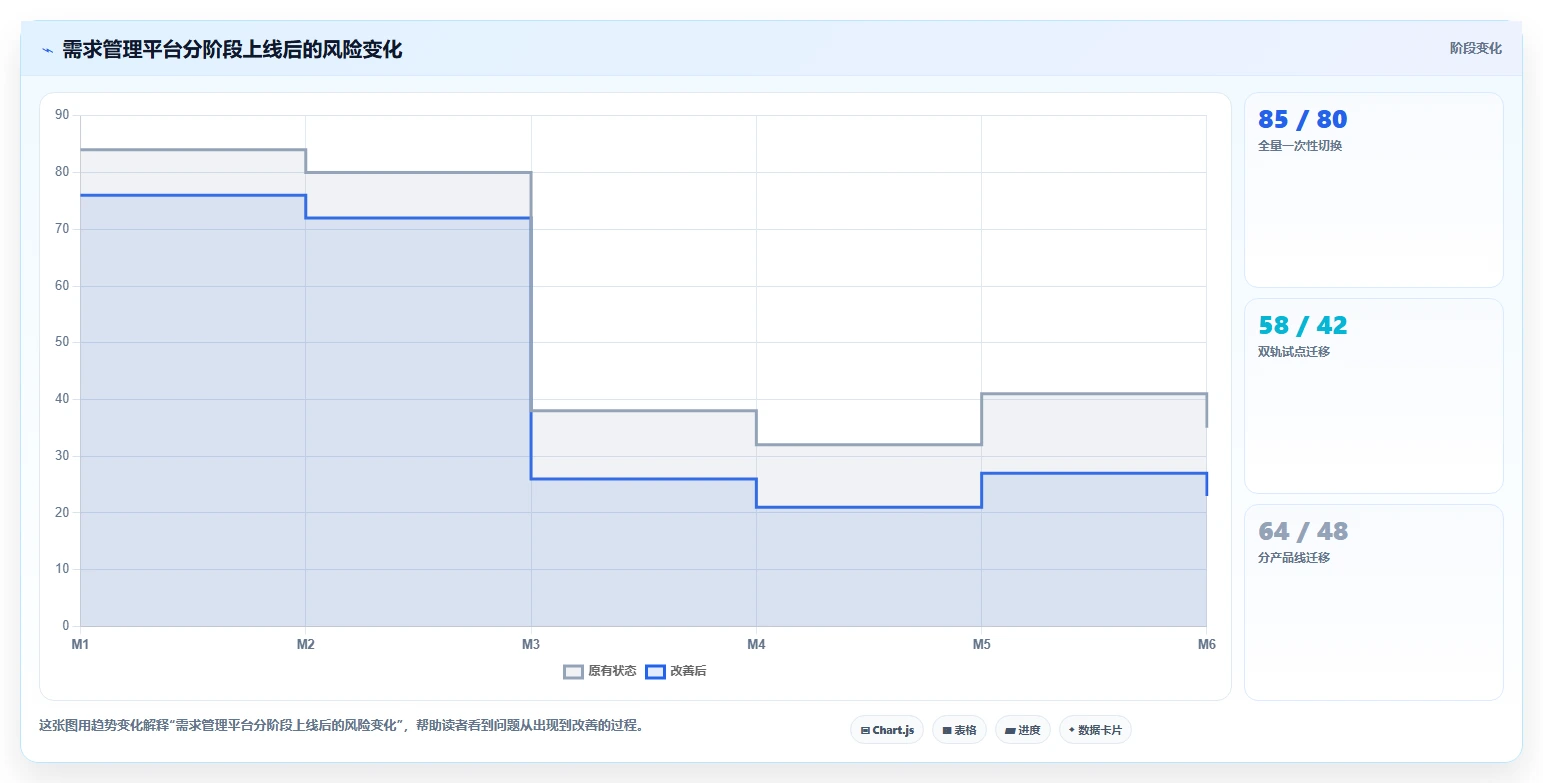Click the 双轨试点迁移 caption
This screenshot has height=783, width=1543.
pyautogui.click(x=1294, y=352)
